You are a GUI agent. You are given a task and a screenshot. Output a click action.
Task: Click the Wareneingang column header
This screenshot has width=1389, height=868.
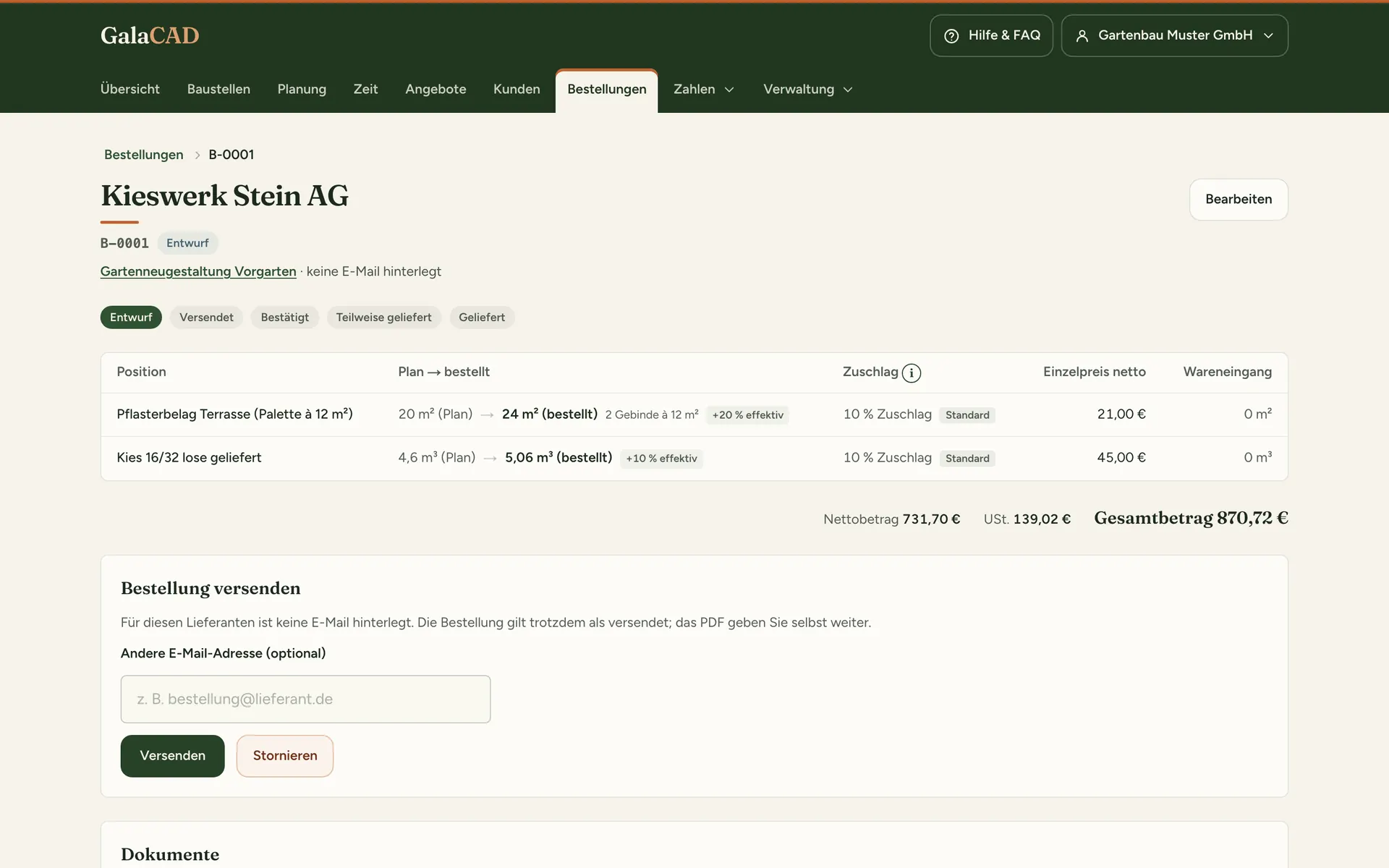pyautogui.click(x=1227, y=372)
